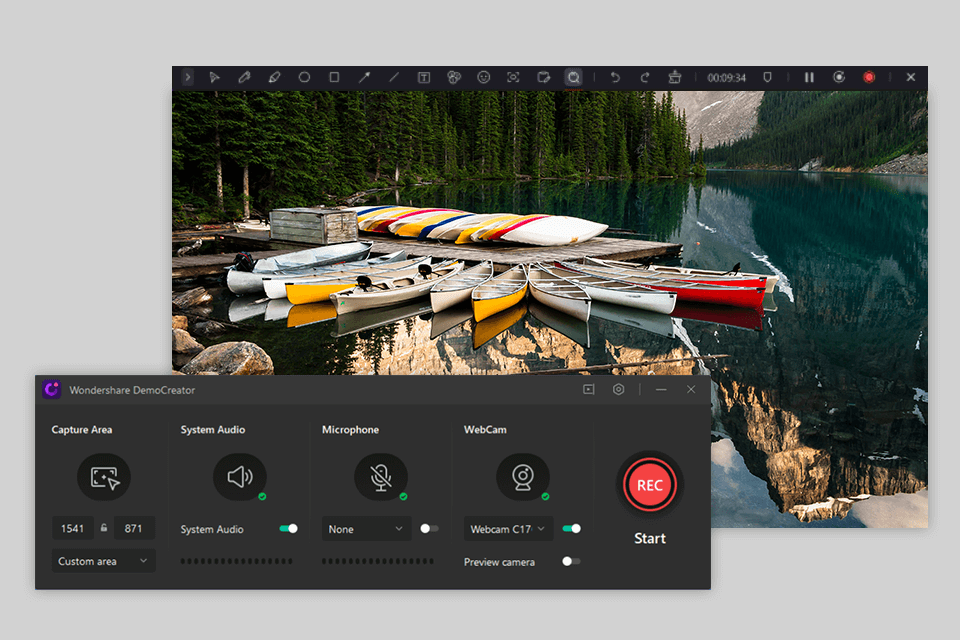The height and width of the screenshot is (640, 960).
Task: Select the arrow drawing tool
Action: pos(364,78)
